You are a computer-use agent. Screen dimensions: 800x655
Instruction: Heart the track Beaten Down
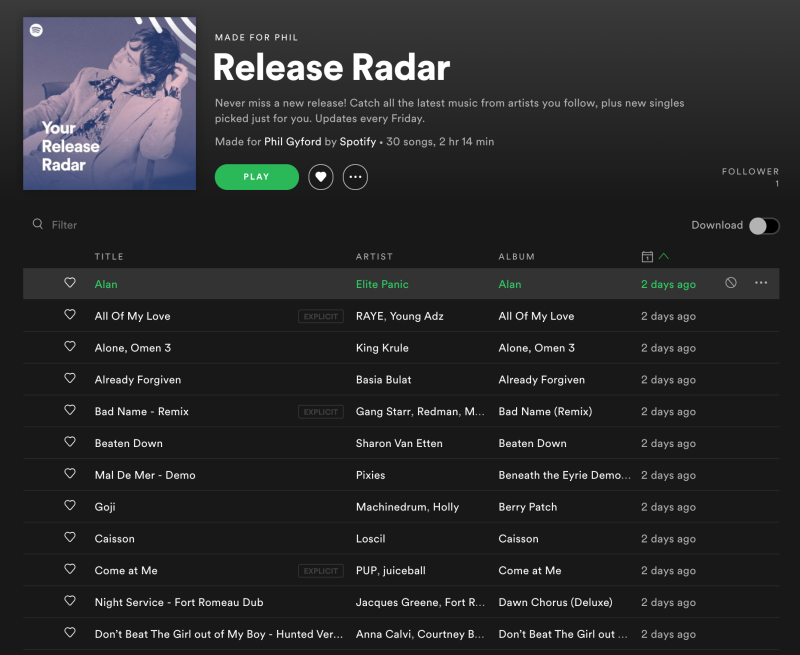point(70,442)
